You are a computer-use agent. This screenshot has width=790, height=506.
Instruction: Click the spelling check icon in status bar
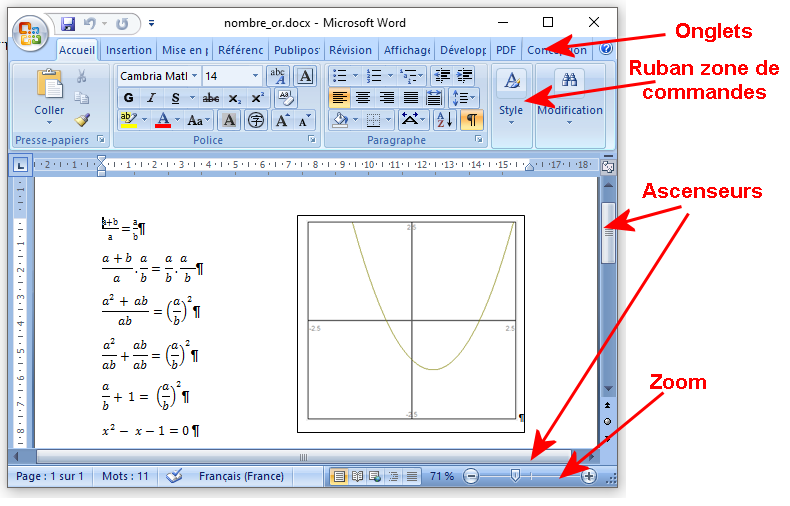click(x=174, y=477)
